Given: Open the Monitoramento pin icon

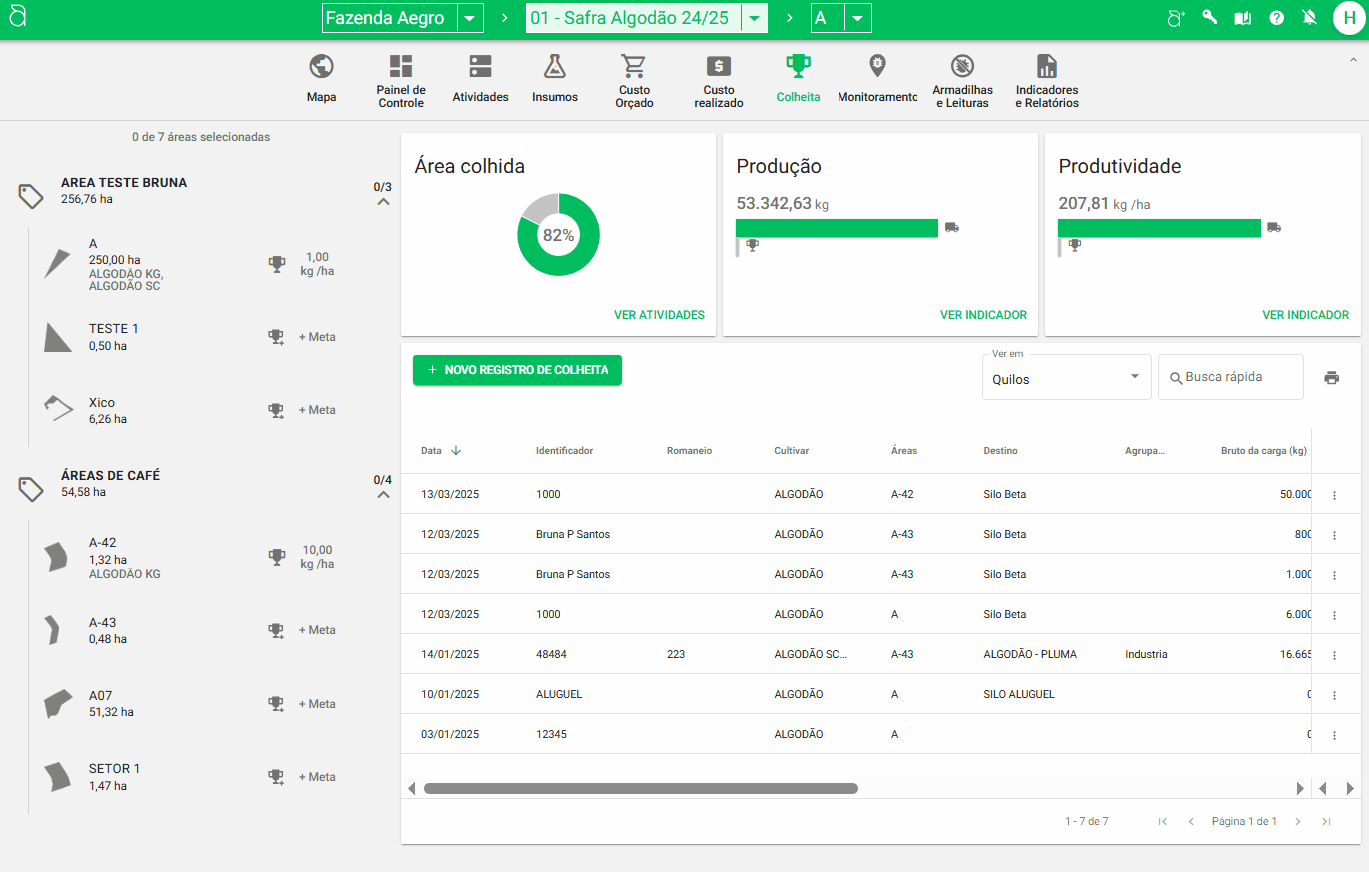Looking at the screenshot, I should click(877, 67).
